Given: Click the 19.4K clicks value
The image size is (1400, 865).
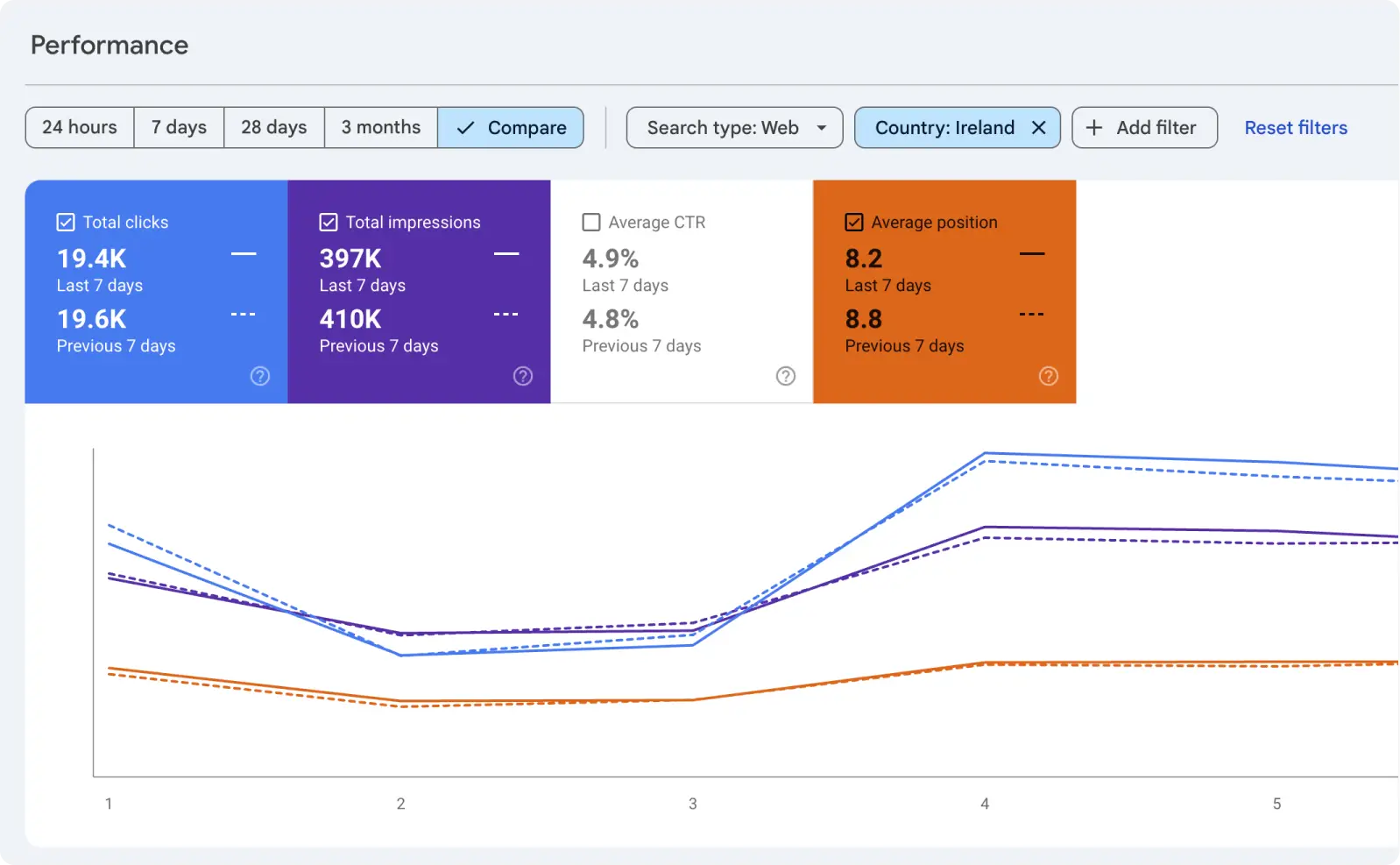Looking at the screenshot, I should point(92,259).
